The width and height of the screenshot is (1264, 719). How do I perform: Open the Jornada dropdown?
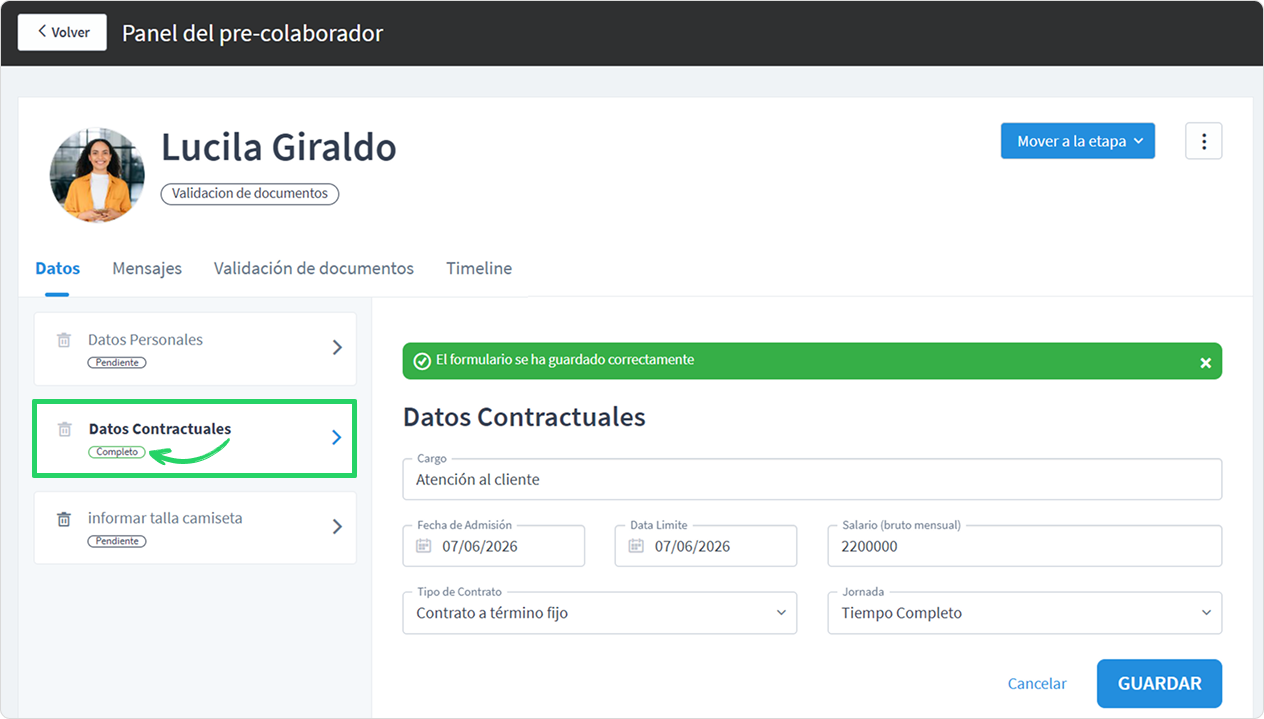click(x=1025, y=613)
